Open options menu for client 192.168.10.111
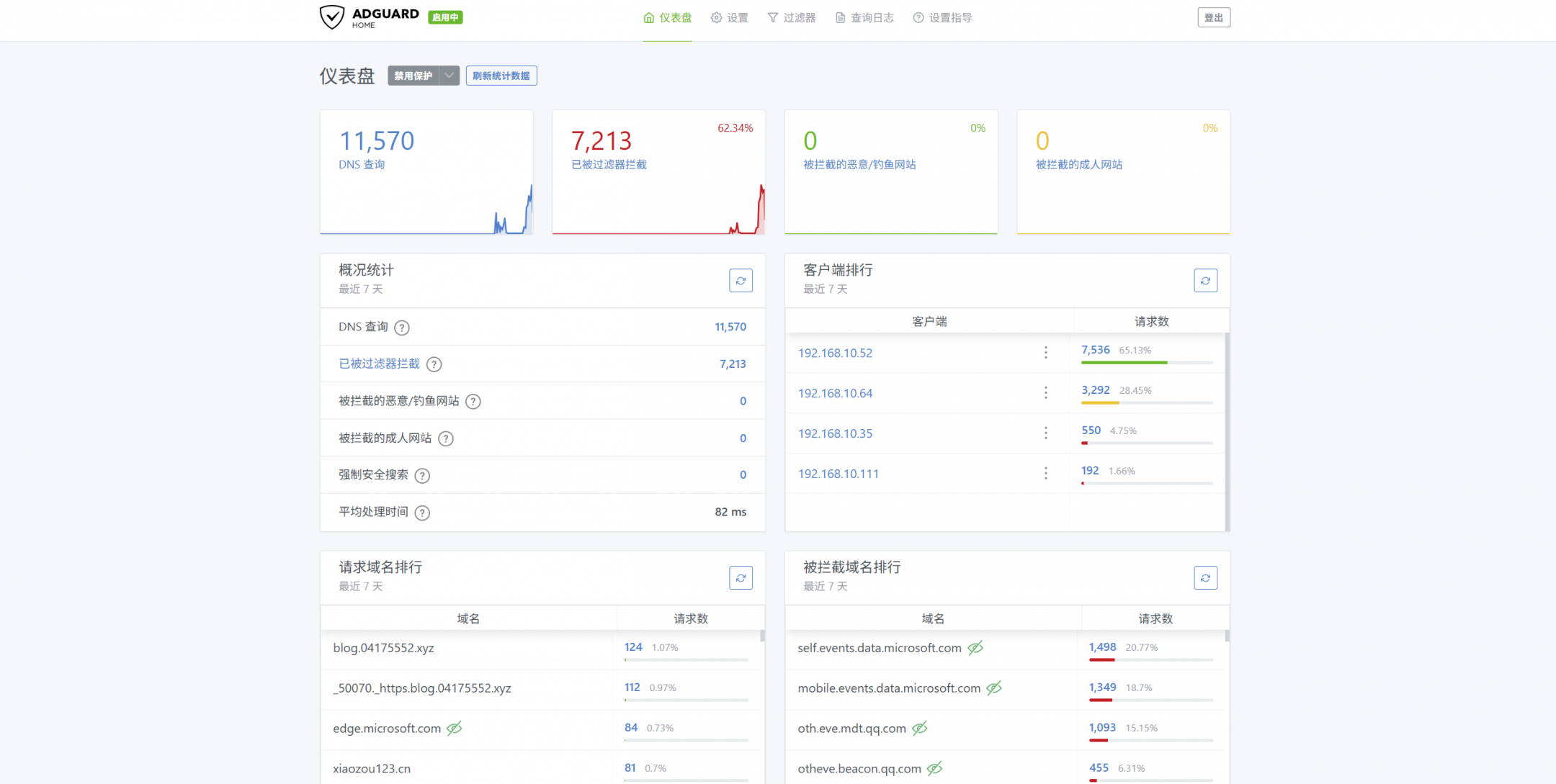The image size is (1556, 784). click(1046, 474)
